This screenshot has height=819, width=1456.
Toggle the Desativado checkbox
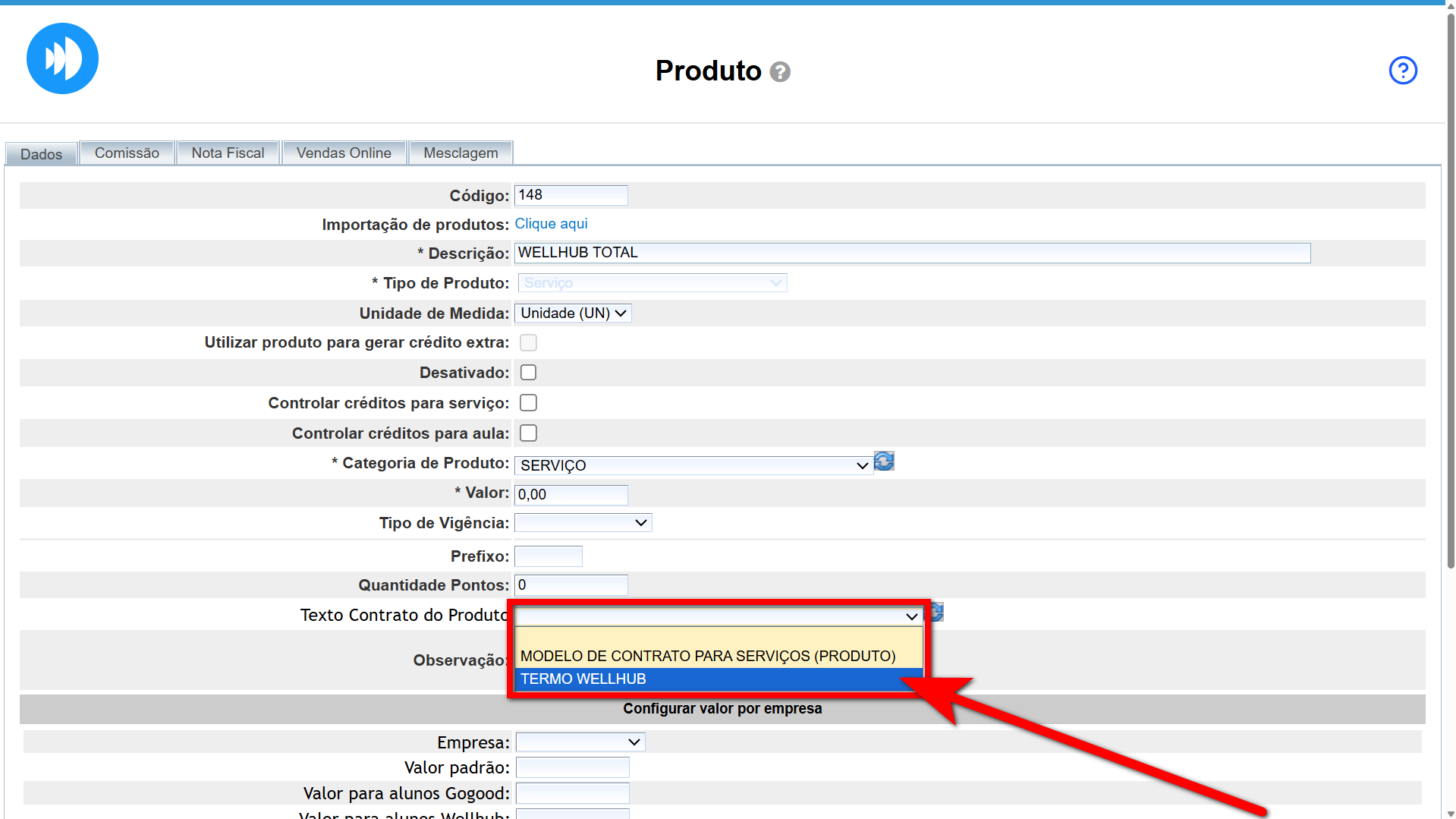point(528,373)
